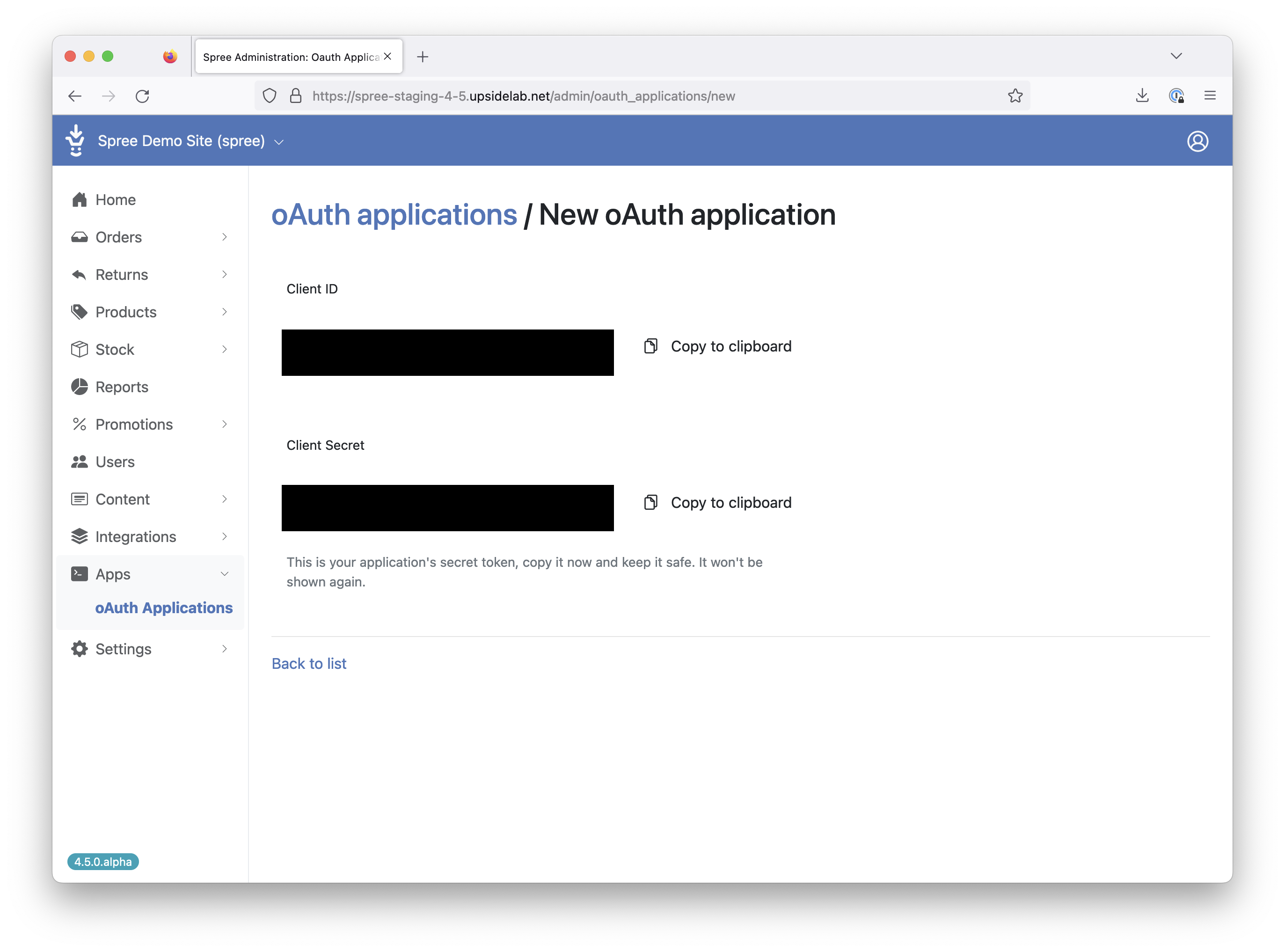Open a new browser tab
Screen dimensions: 1285x952
423,57
